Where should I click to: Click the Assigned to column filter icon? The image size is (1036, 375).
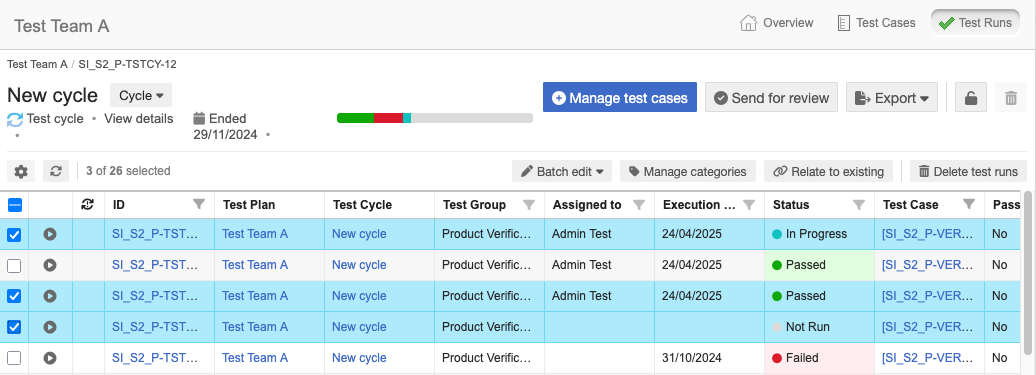pos(639,205)
